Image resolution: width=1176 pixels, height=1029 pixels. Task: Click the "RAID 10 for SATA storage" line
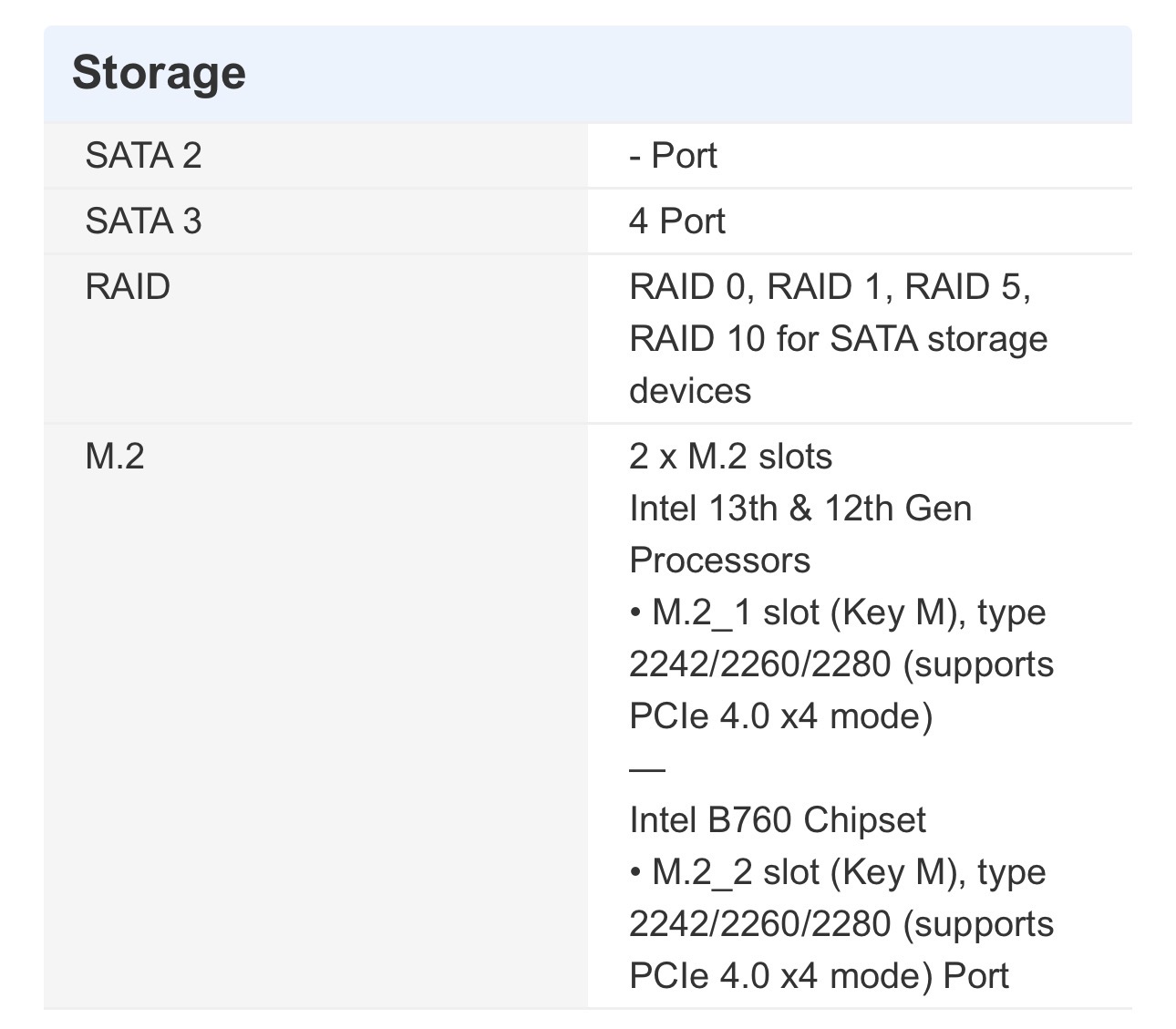click(838, 339)
